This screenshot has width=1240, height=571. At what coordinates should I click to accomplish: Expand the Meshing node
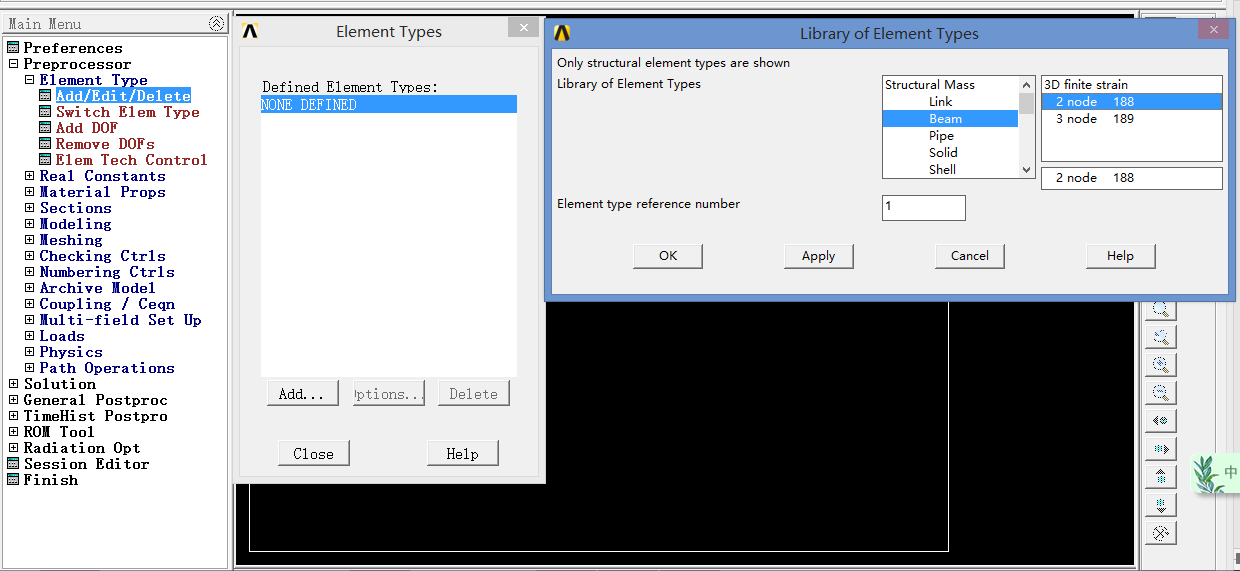(29, 240)
